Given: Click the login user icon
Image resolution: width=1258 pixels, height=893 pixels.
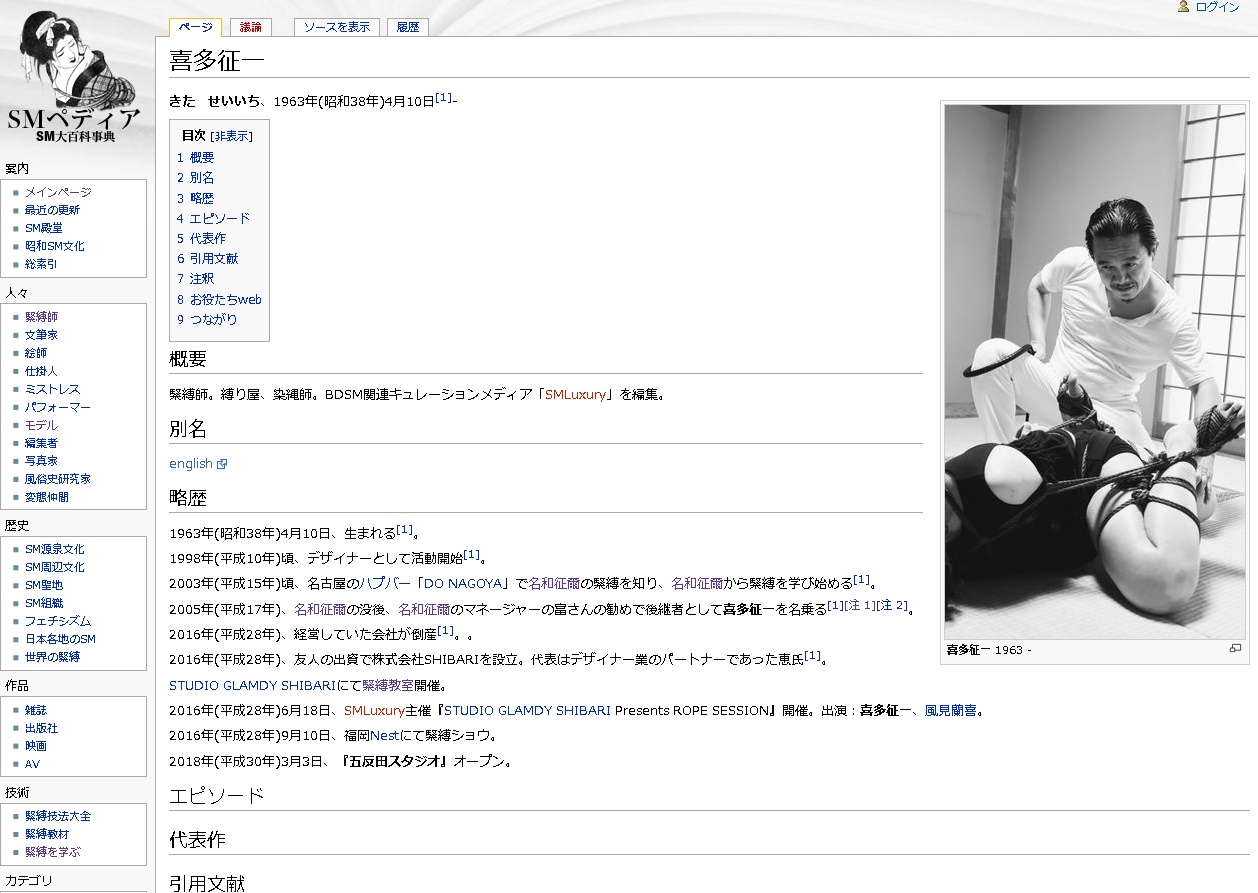Looking at the screenshot, I should pyautogui.click(x=1184, y=7).
